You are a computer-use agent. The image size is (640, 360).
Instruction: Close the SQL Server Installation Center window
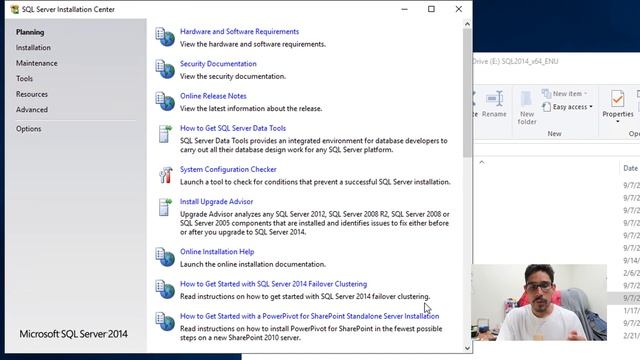pos(459,9)
